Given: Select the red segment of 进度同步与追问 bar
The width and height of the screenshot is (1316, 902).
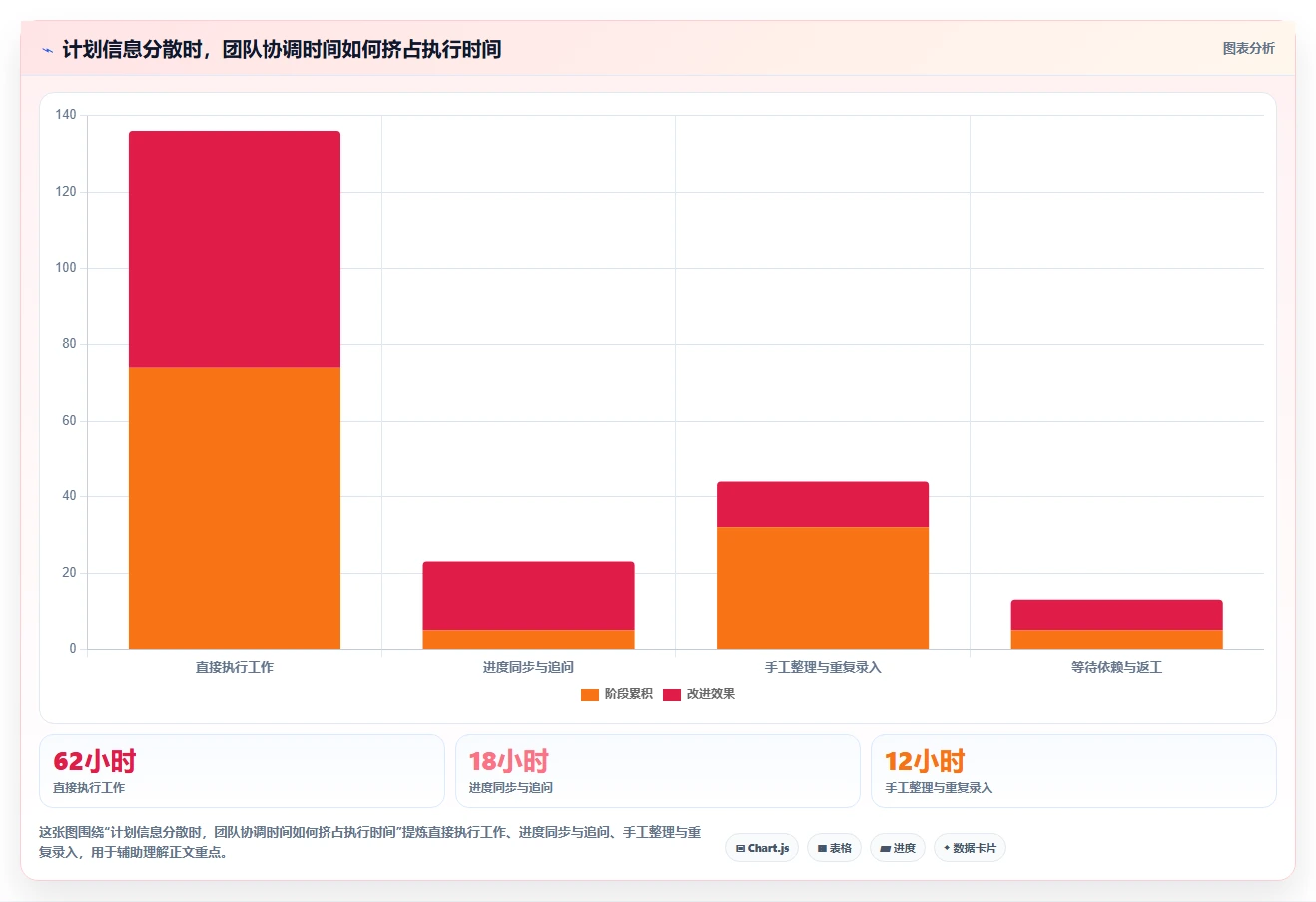Looking at the screenshot, I should click(x=528, y=596).
